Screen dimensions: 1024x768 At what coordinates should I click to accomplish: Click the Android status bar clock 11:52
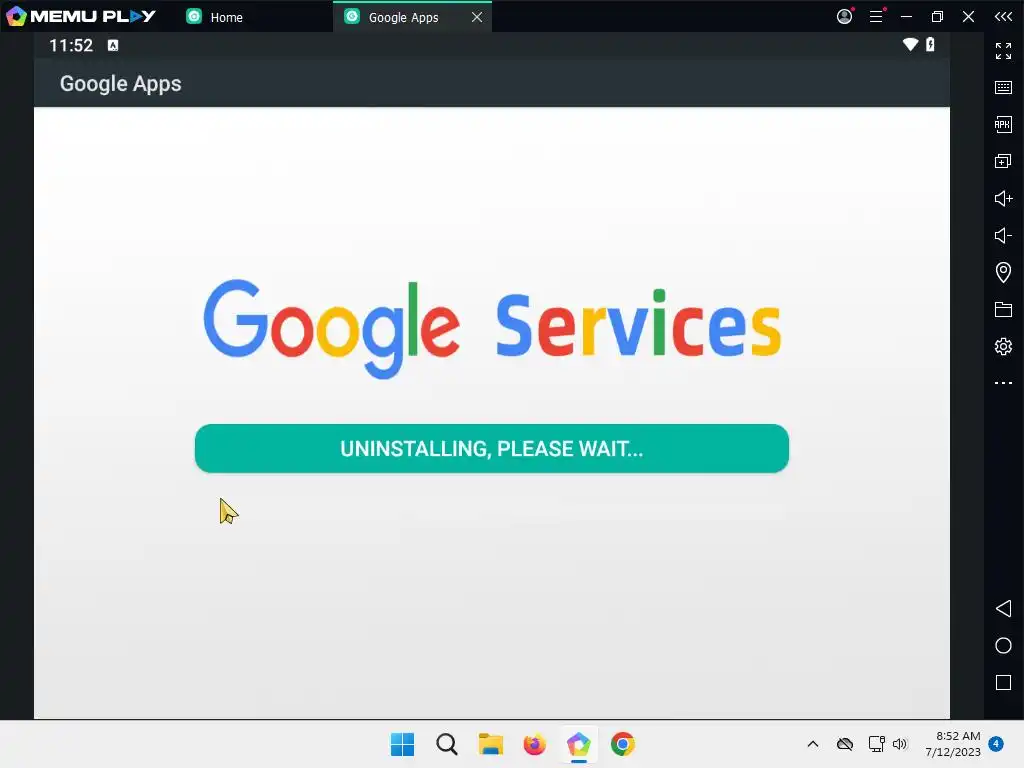[71, 45]
